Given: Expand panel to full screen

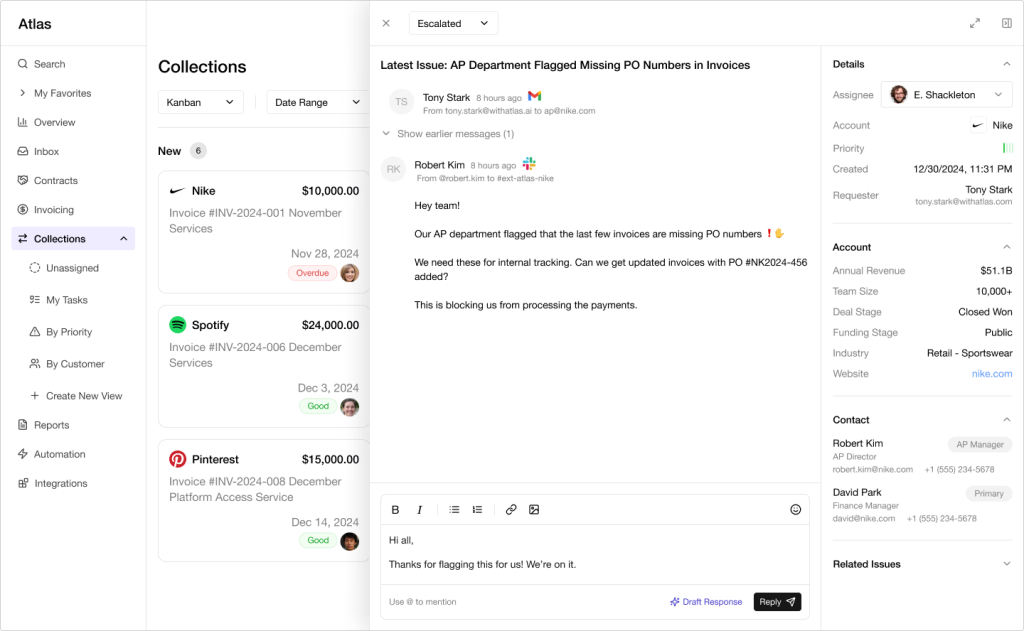Looking at the screenshot, I should pyautogui.click(x=975, y=24).
